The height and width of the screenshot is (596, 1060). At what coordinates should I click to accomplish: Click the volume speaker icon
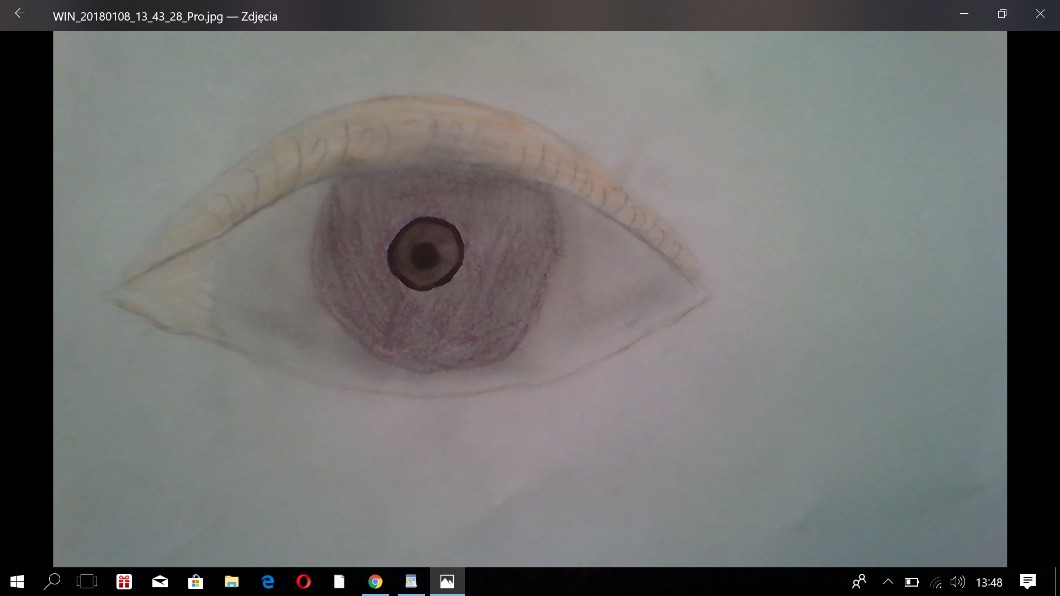(958, 582)
